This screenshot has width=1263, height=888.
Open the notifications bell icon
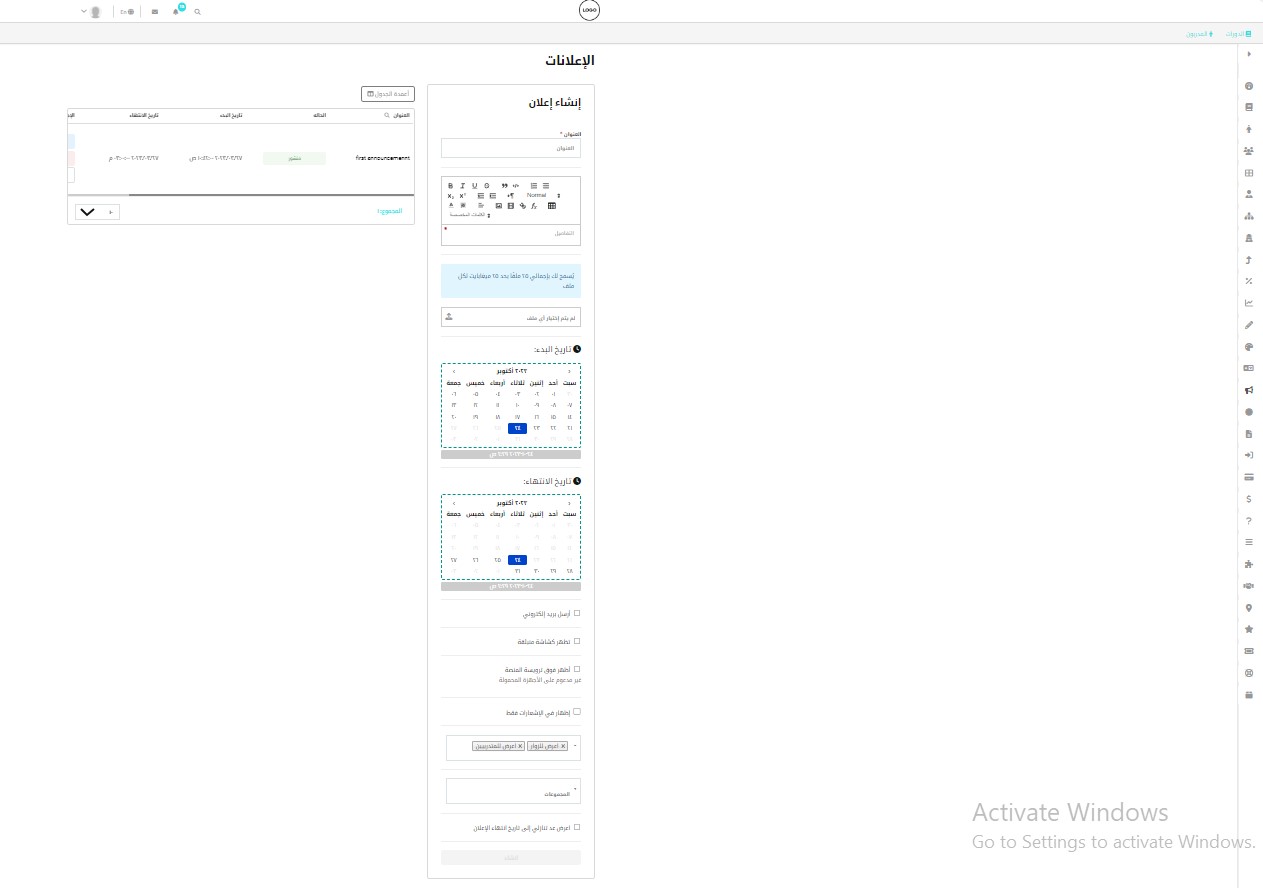177,11
